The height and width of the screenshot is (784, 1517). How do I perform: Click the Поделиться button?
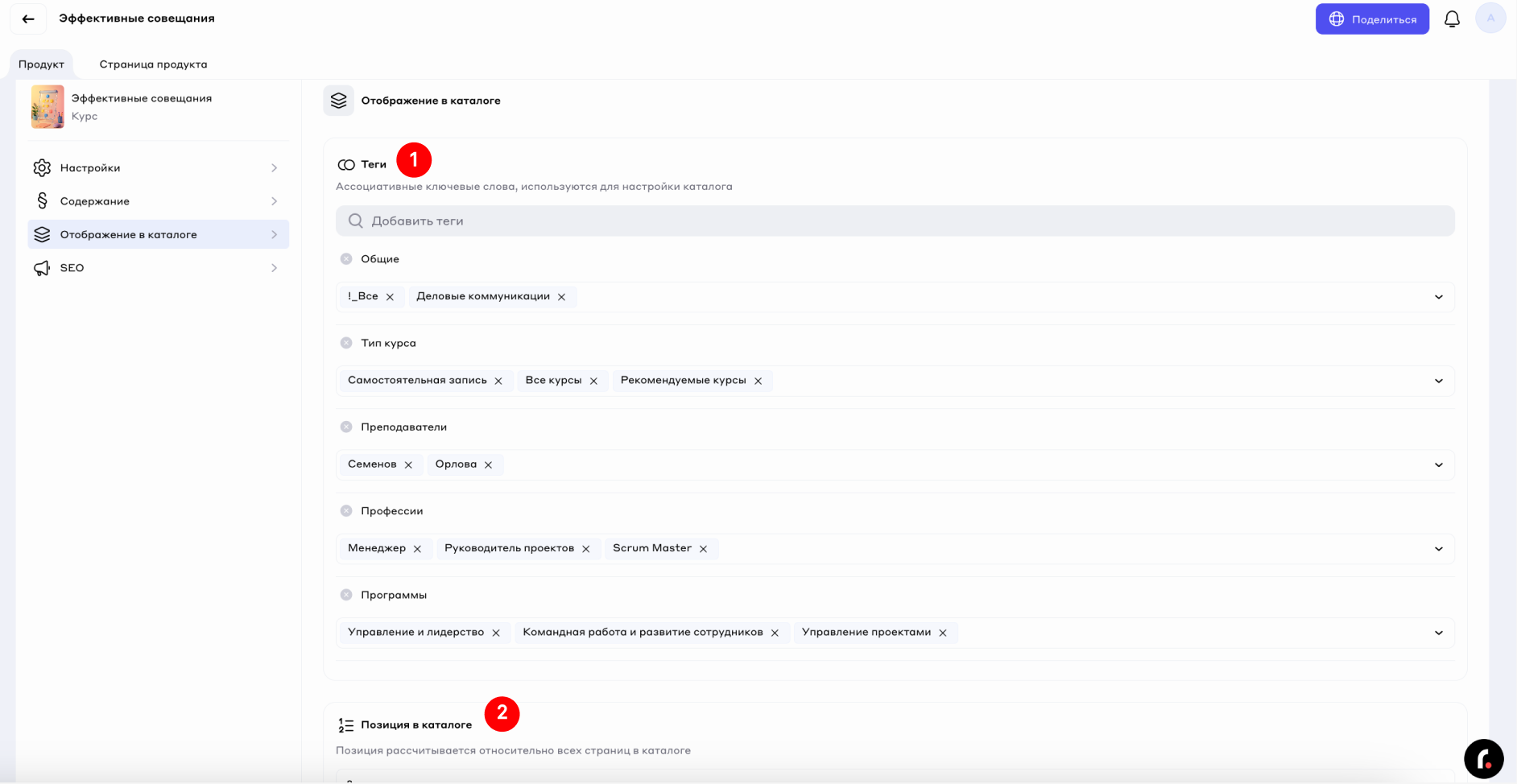[x=1371, y=19]
